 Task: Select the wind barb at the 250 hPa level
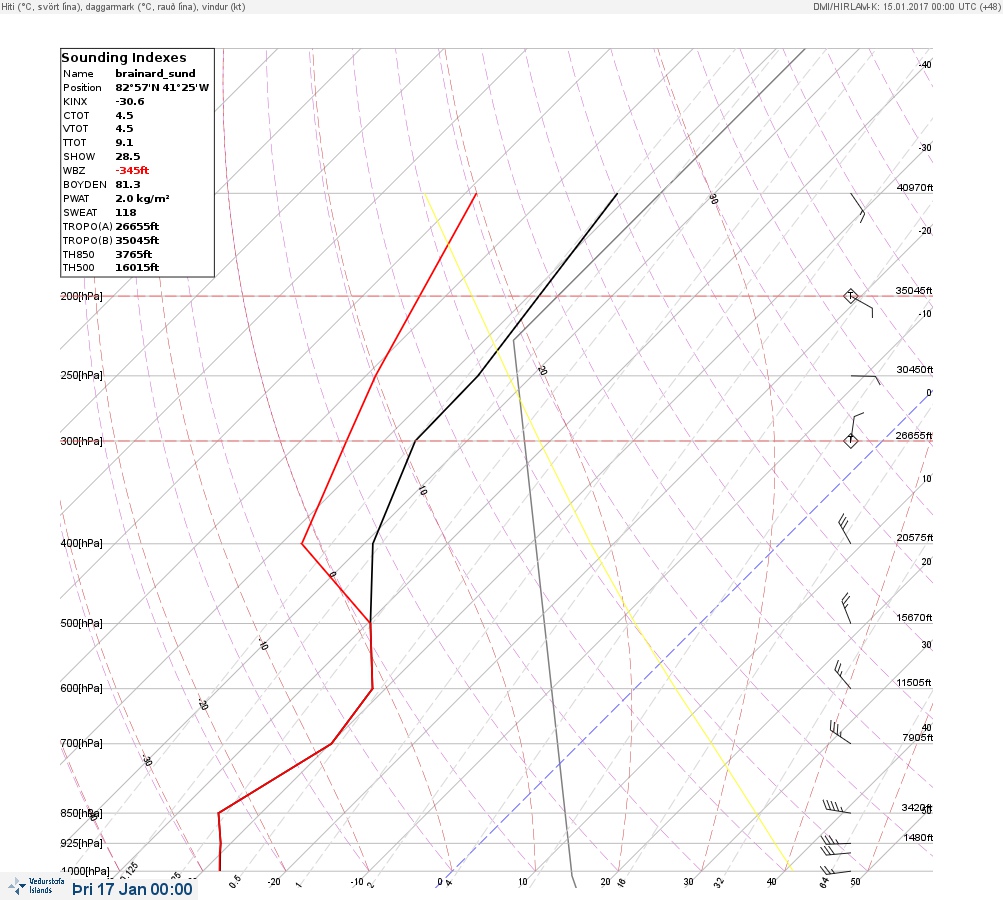(865, 380)
